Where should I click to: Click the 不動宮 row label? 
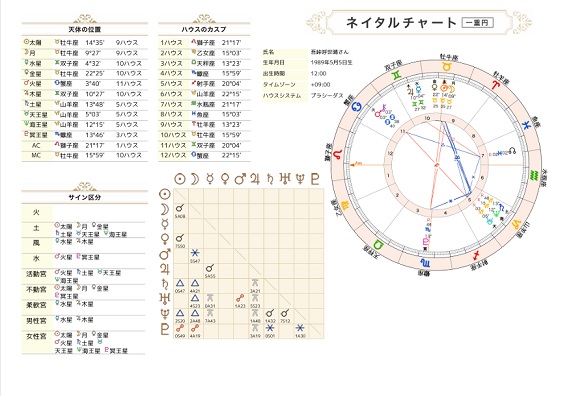tap(36, 290)
